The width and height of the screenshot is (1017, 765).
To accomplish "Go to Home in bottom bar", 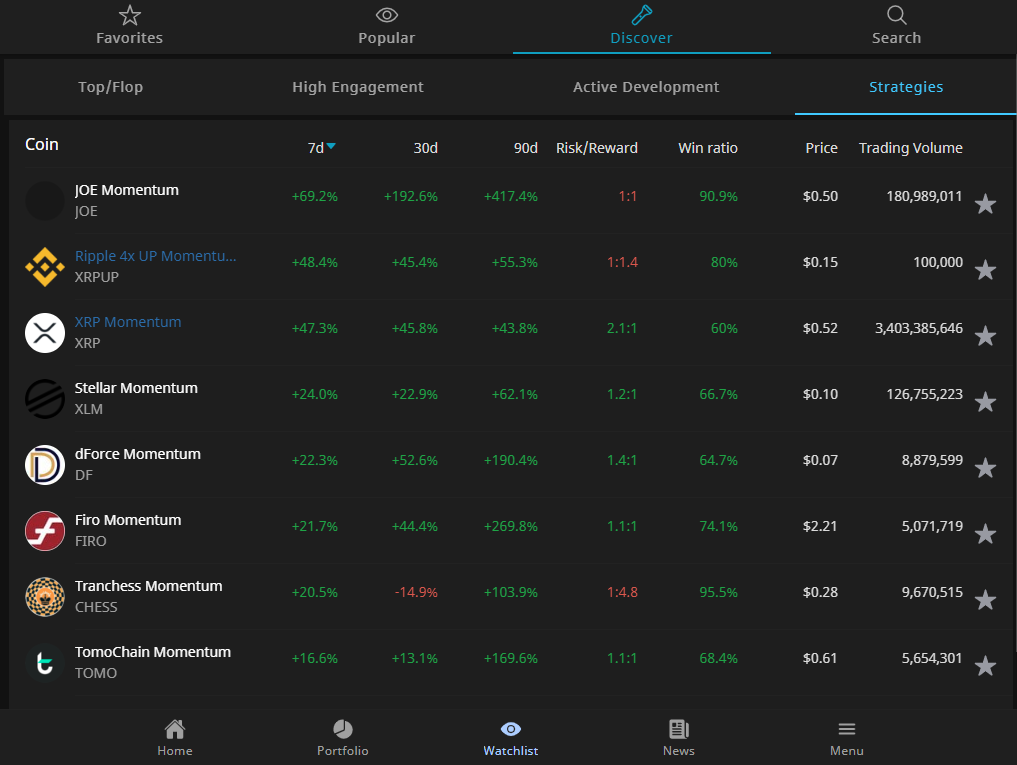I will coord(174,738).
